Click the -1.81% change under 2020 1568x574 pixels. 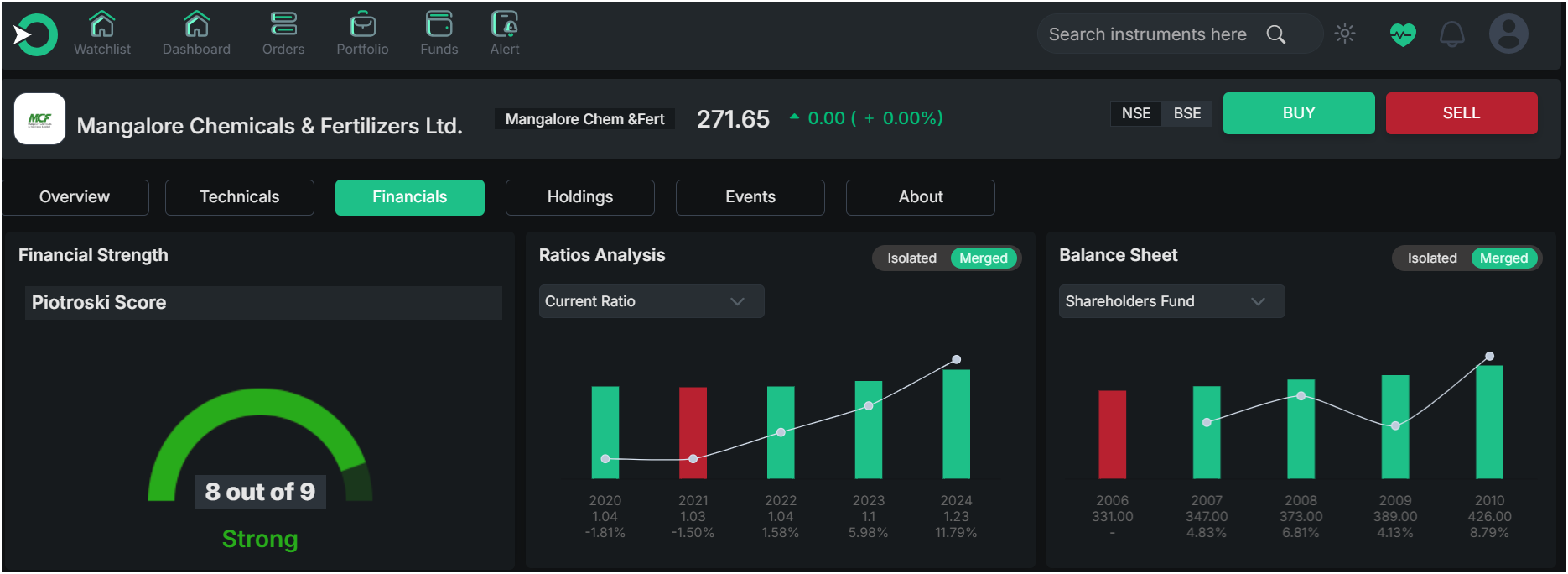pyautogui.click(x=605, y=533)
